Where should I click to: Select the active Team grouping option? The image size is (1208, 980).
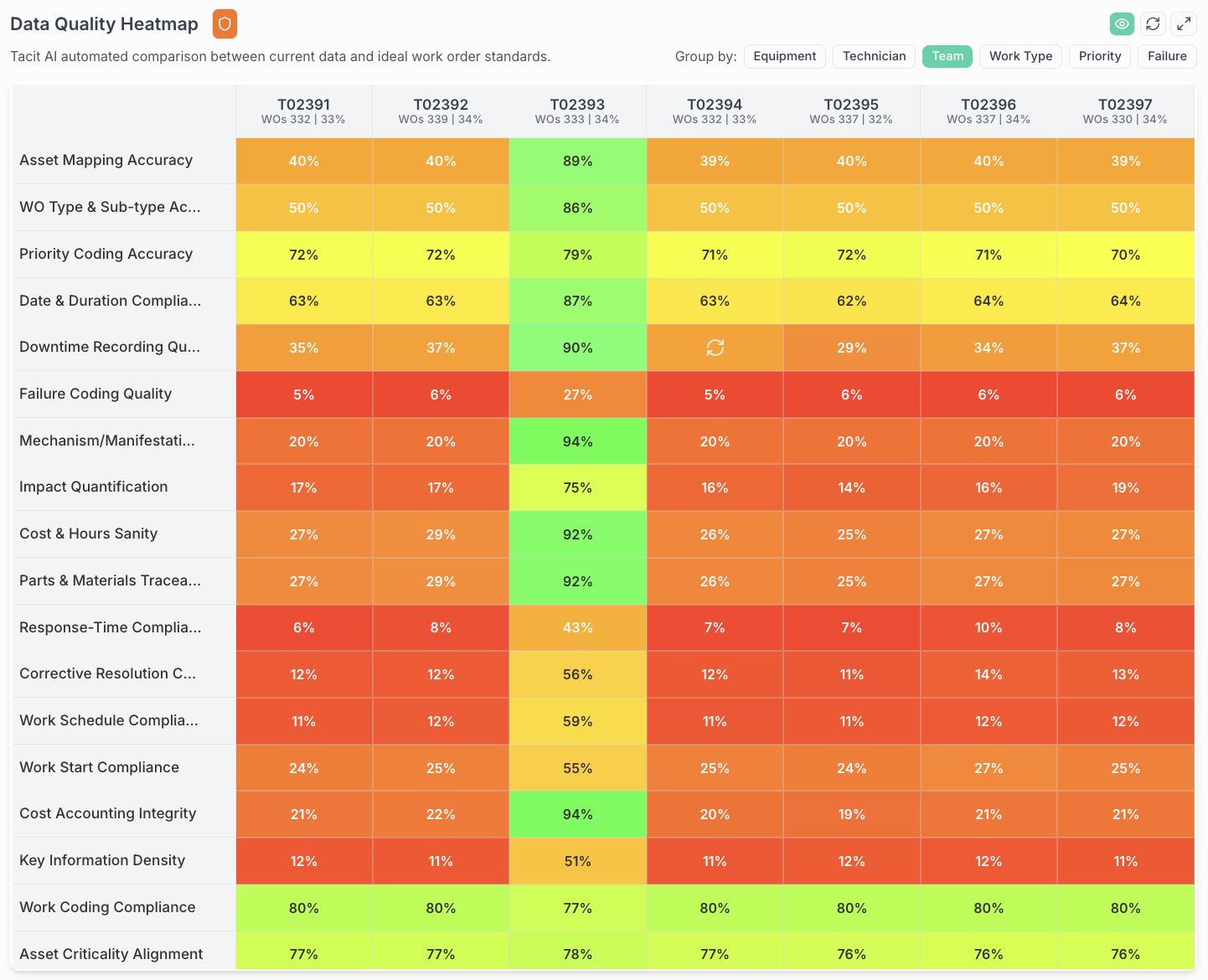(x=947, y=56)
